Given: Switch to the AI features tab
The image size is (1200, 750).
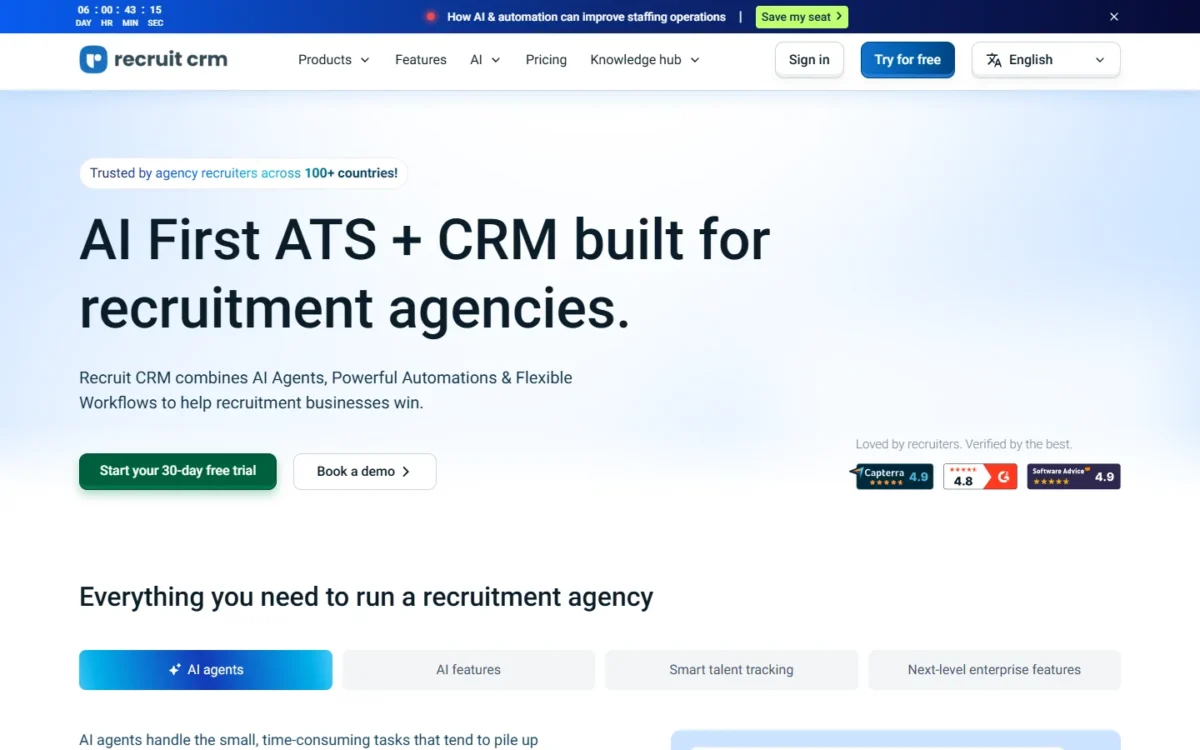Looking at the screenshot, I should [x=469, y=670].
